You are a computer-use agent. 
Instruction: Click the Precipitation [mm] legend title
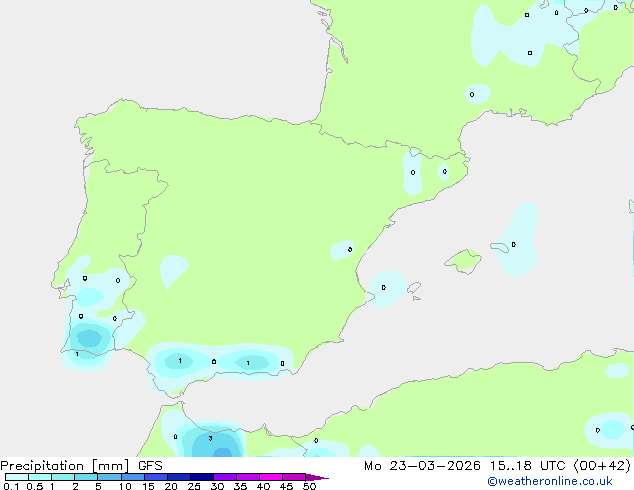(62, 466)
